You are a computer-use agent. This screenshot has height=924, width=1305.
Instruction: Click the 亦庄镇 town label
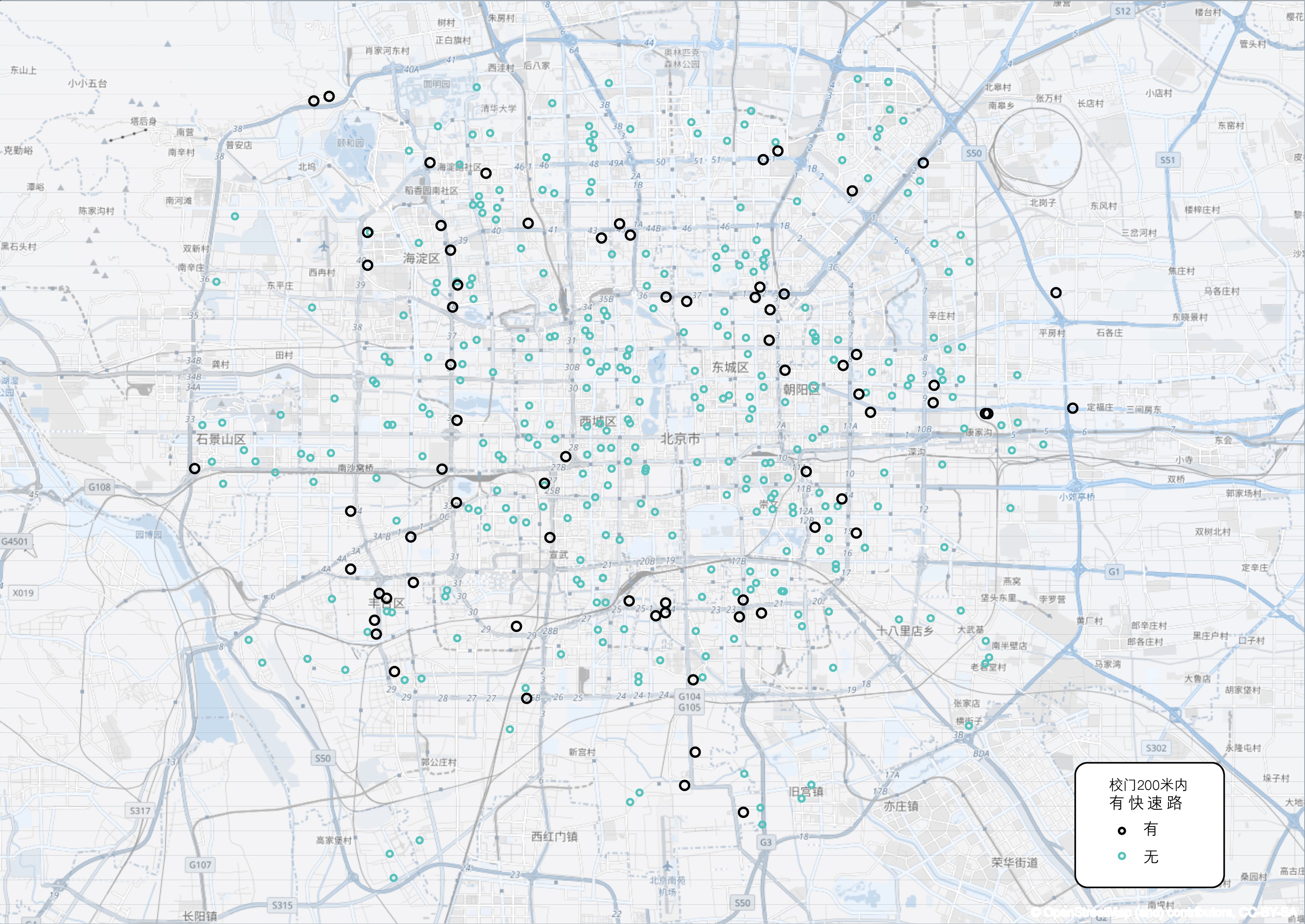click(x=900, y=806)
